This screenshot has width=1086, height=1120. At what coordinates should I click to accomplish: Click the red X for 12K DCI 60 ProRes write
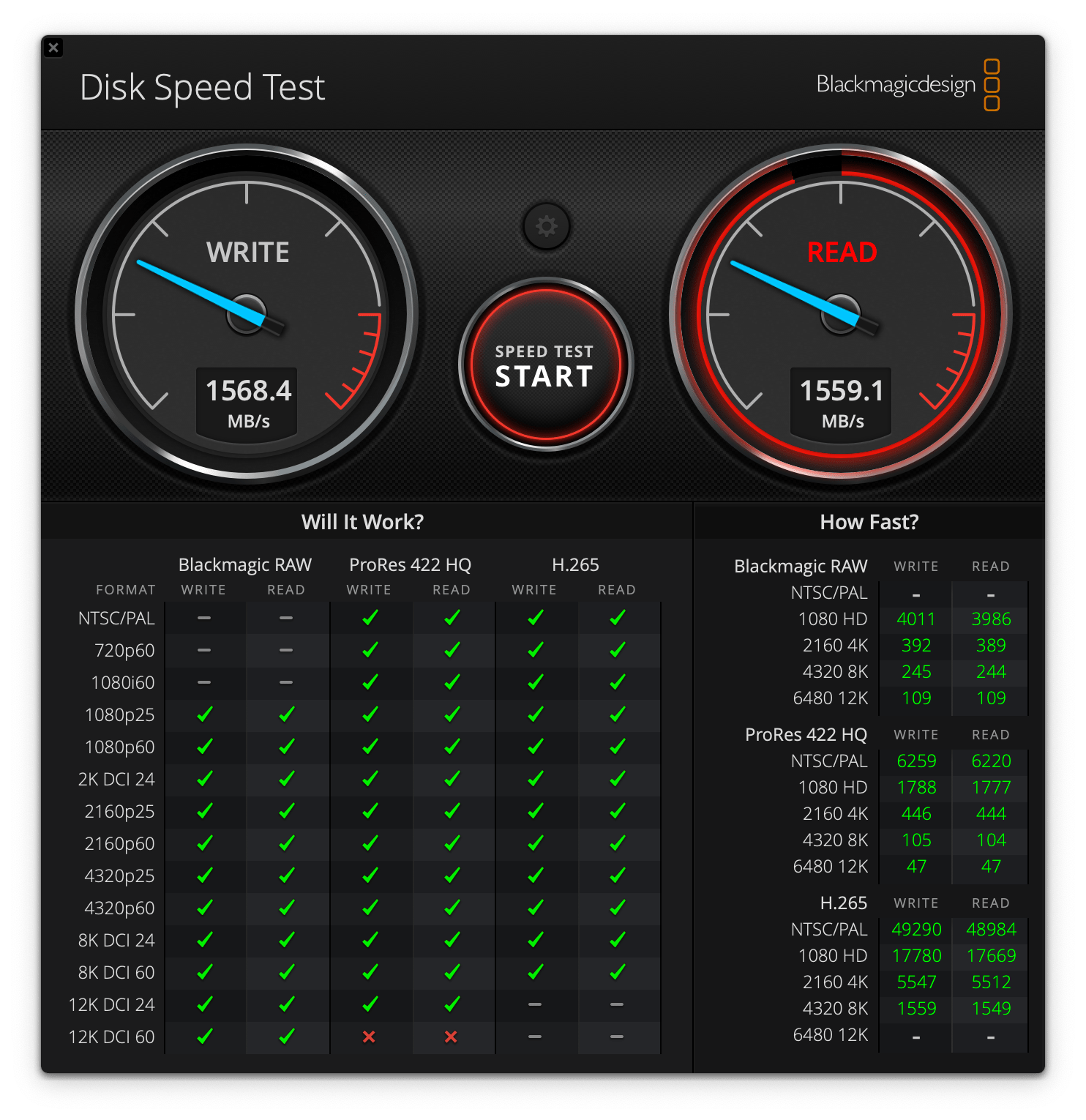(x=370, y=1037)
